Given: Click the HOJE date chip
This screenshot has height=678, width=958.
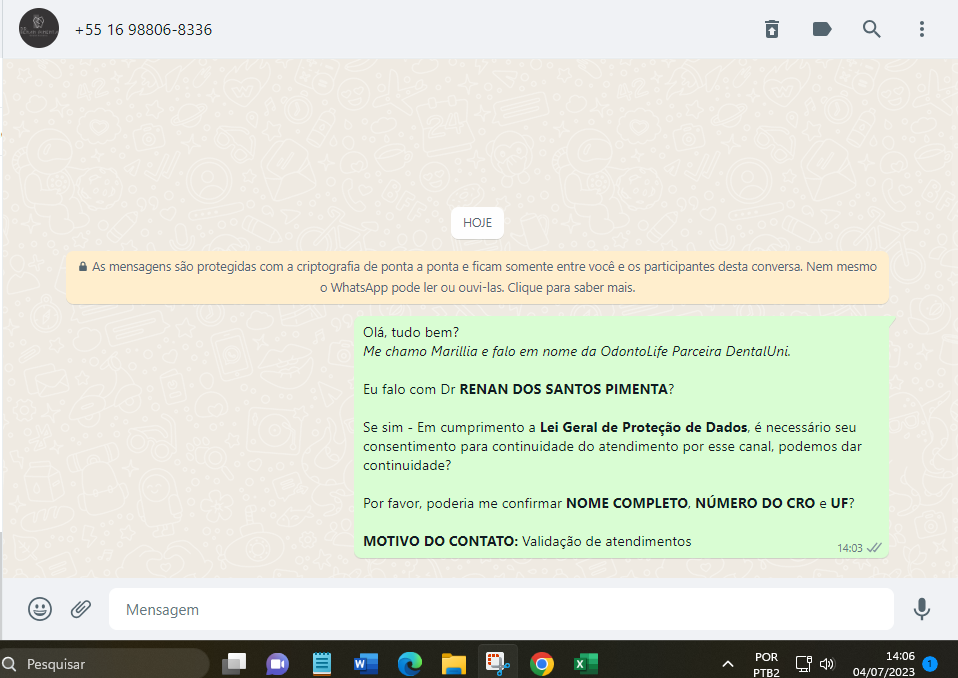Looking at the screenshot, I should (477, 223).
